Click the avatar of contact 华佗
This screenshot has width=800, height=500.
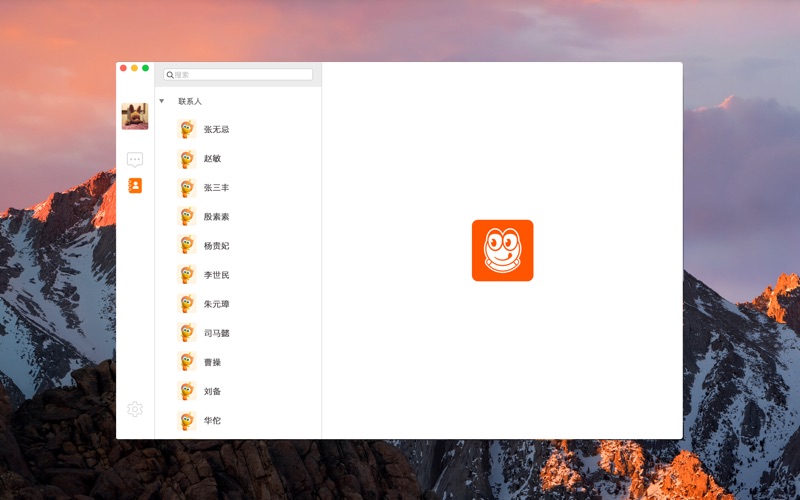(187, 421)
